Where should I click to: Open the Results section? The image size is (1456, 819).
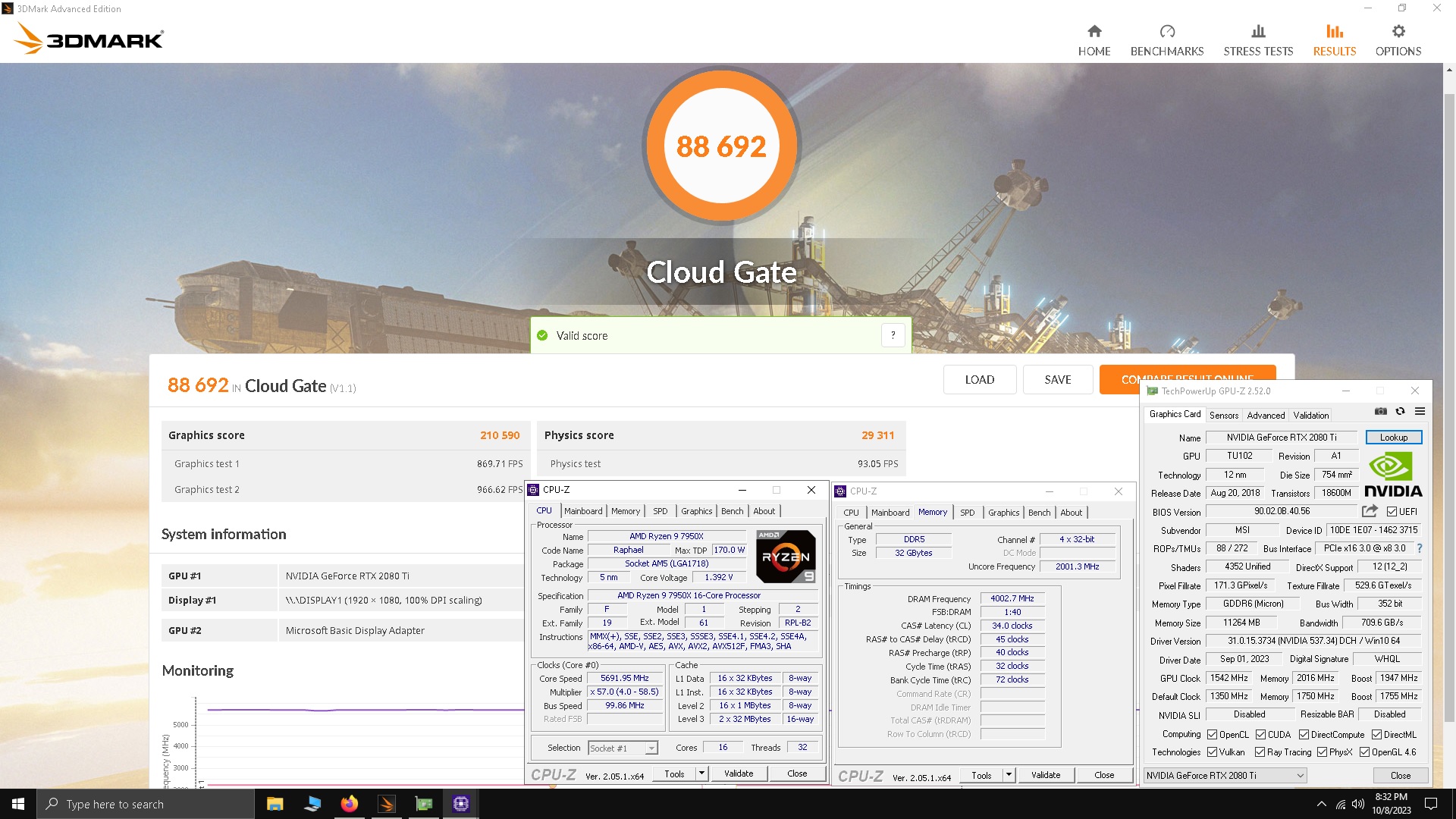tap(1335, 40)
